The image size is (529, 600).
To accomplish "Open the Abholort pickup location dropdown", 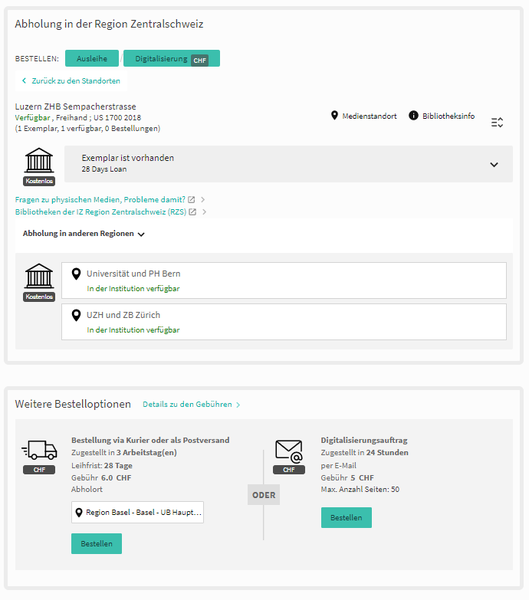I will [x=137, y=512].
